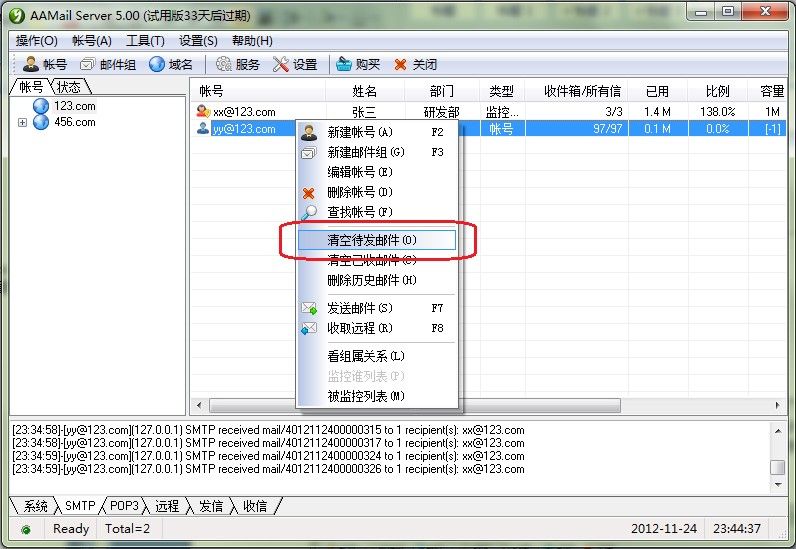Choose 发送邮件 (S) from context menu
796x549 pixels.
pyautogui.click(x=377, y=308)
